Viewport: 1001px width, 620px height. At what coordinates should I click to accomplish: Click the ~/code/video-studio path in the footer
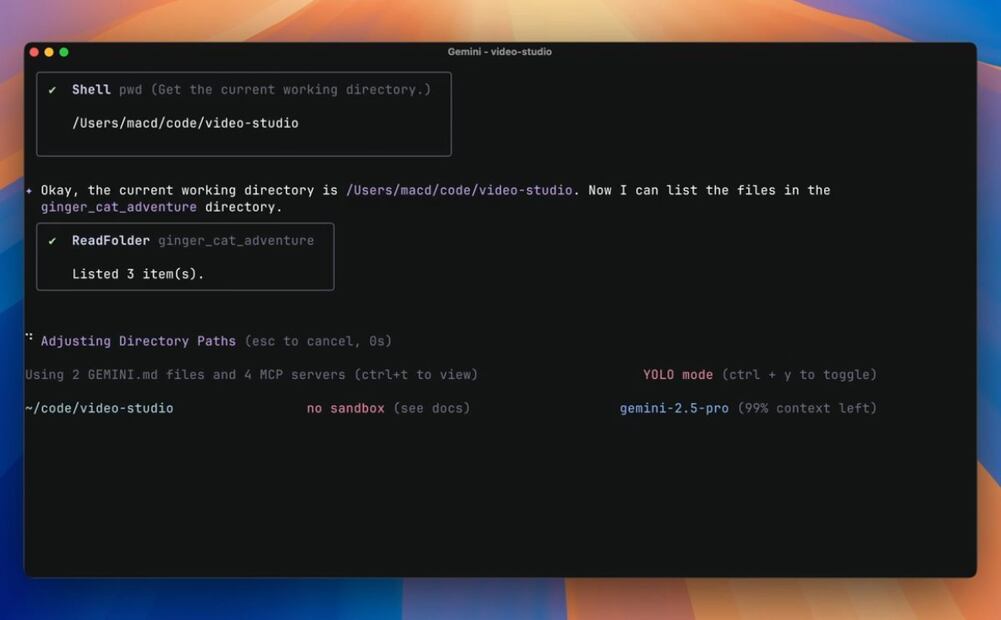pyautogui.click(x=99, y=409)
